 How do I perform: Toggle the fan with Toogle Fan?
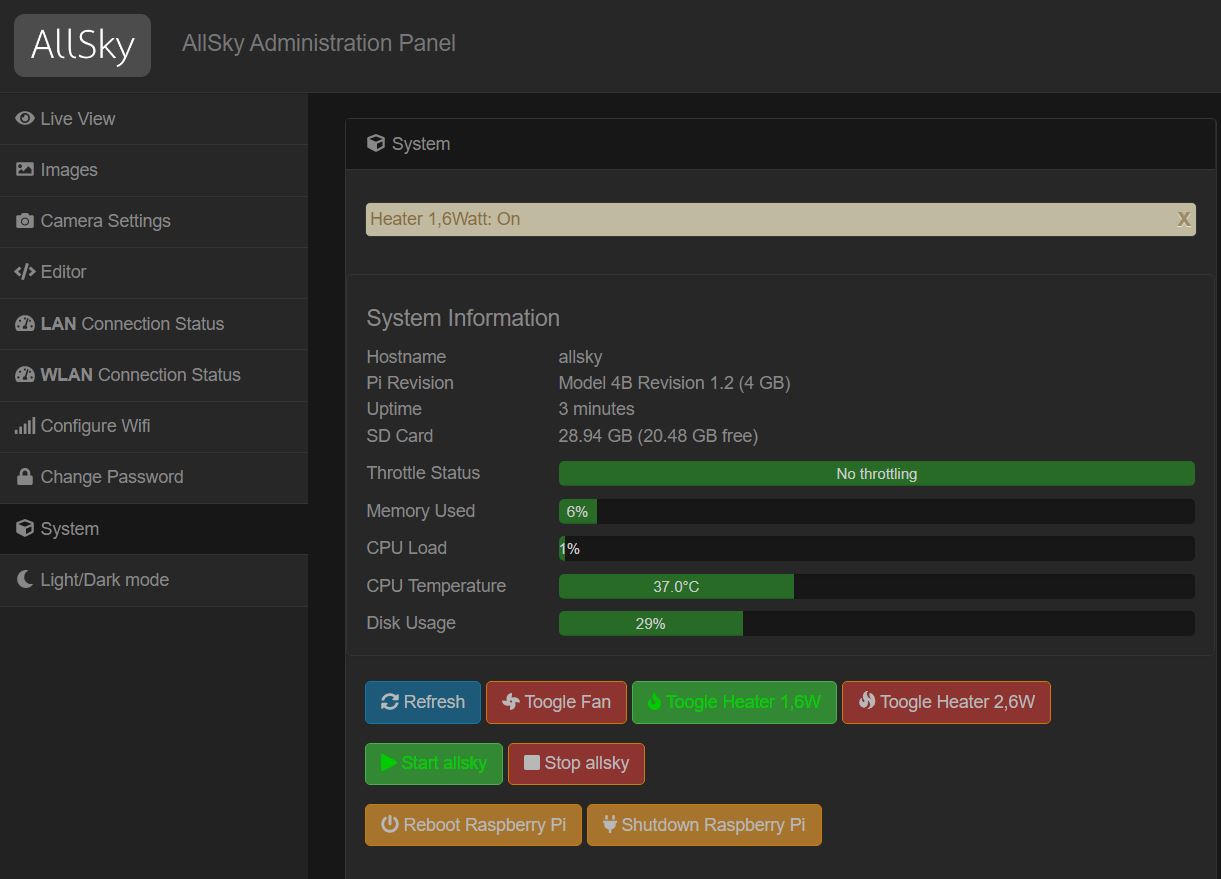coord(556,702)
